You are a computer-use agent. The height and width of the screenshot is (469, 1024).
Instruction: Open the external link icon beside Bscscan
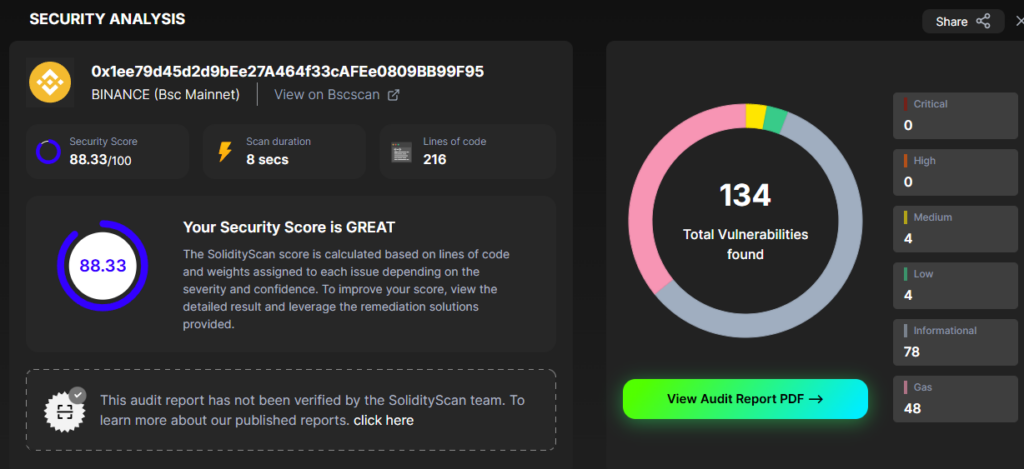tap(393, 95)
